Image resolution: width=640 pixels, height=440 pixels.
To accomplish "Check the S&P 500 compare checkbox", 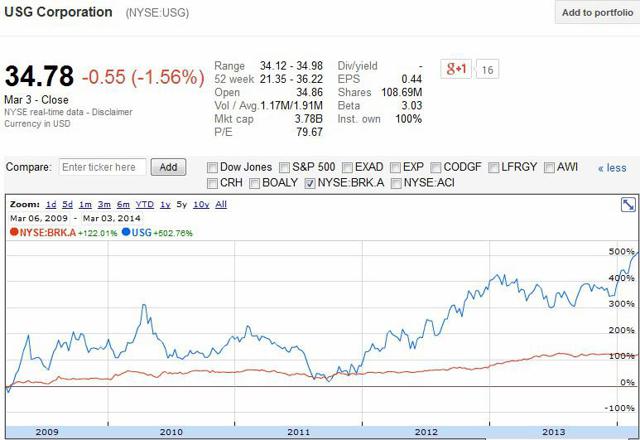I will point(284,167).
